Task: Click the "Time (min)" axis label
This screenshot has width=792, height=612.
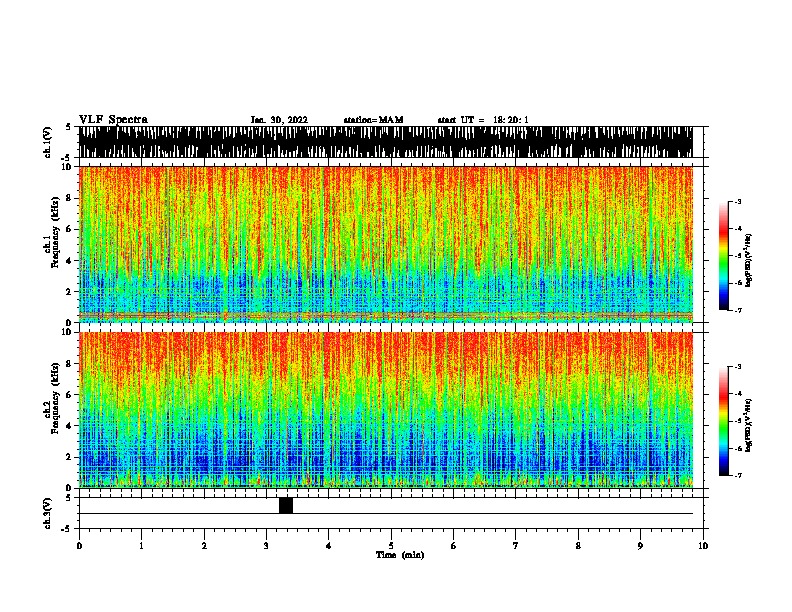Action: click(x=400, y=555)
